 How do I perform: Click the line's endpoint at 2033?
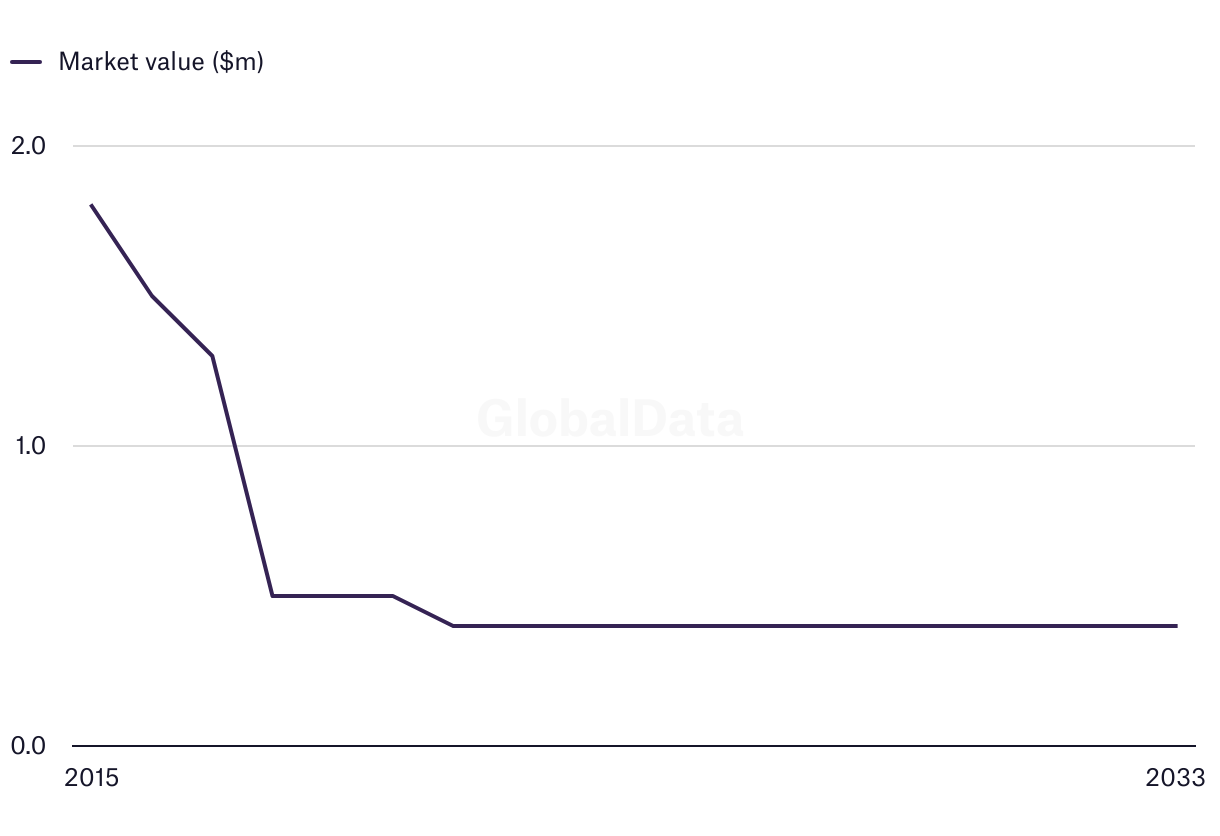(1176, 626)
